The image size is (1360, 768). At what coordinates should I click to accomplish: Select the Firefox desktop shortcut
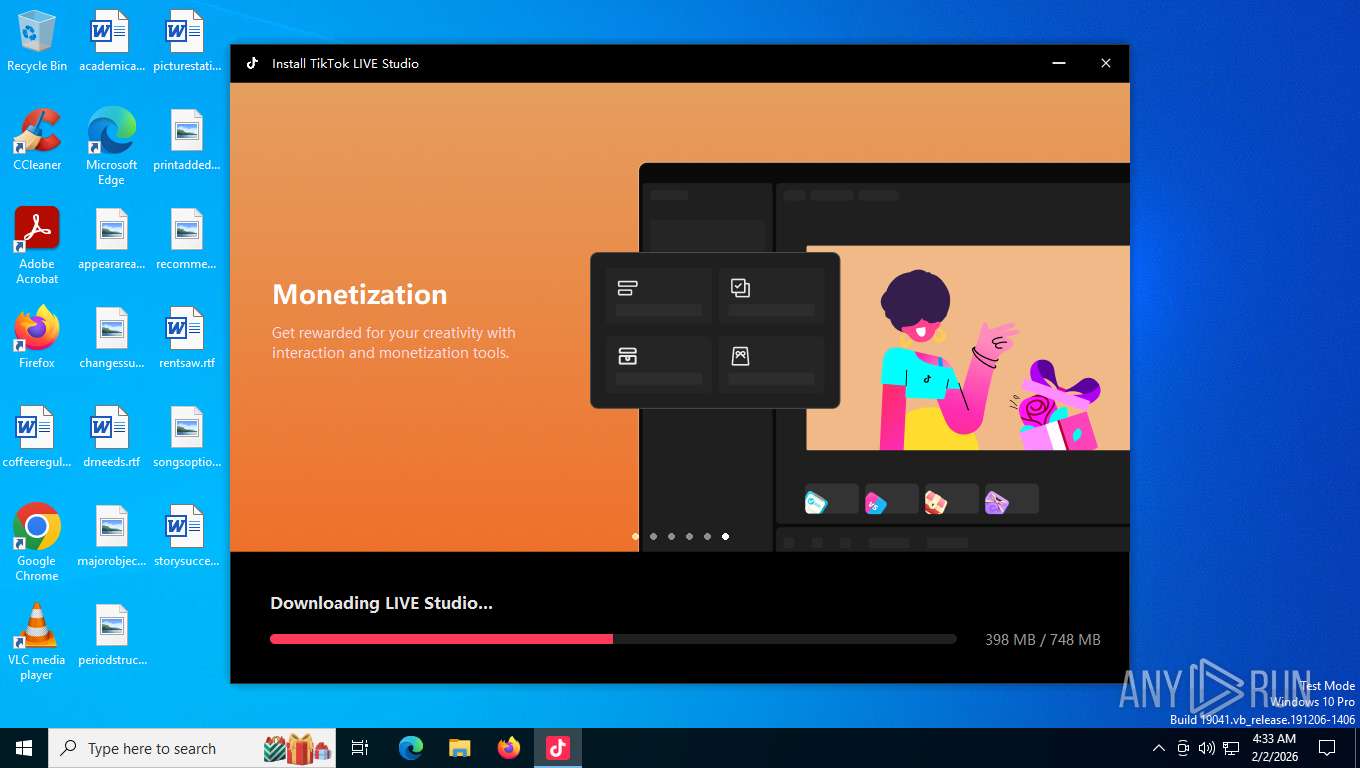pos(37,338)
